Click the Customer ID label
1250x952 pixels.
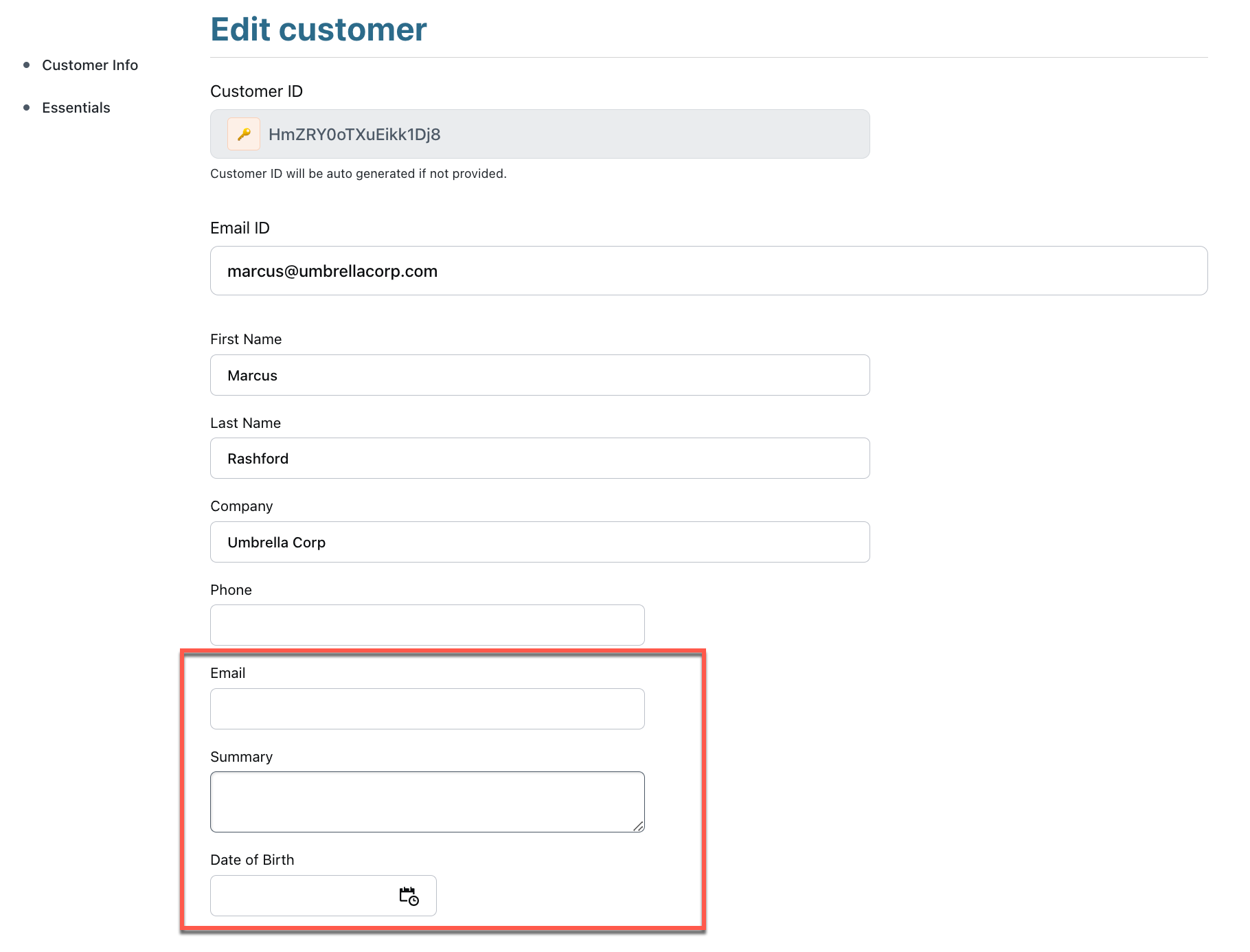point(256,91)
